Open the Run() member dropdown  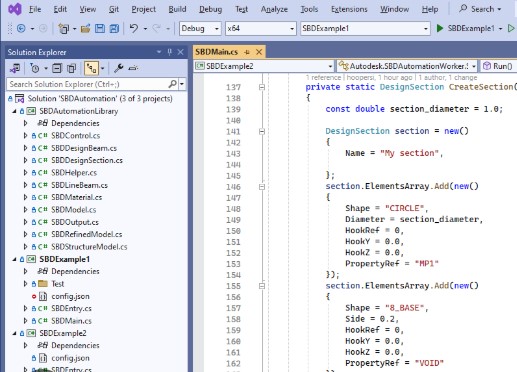click(499, 66)
